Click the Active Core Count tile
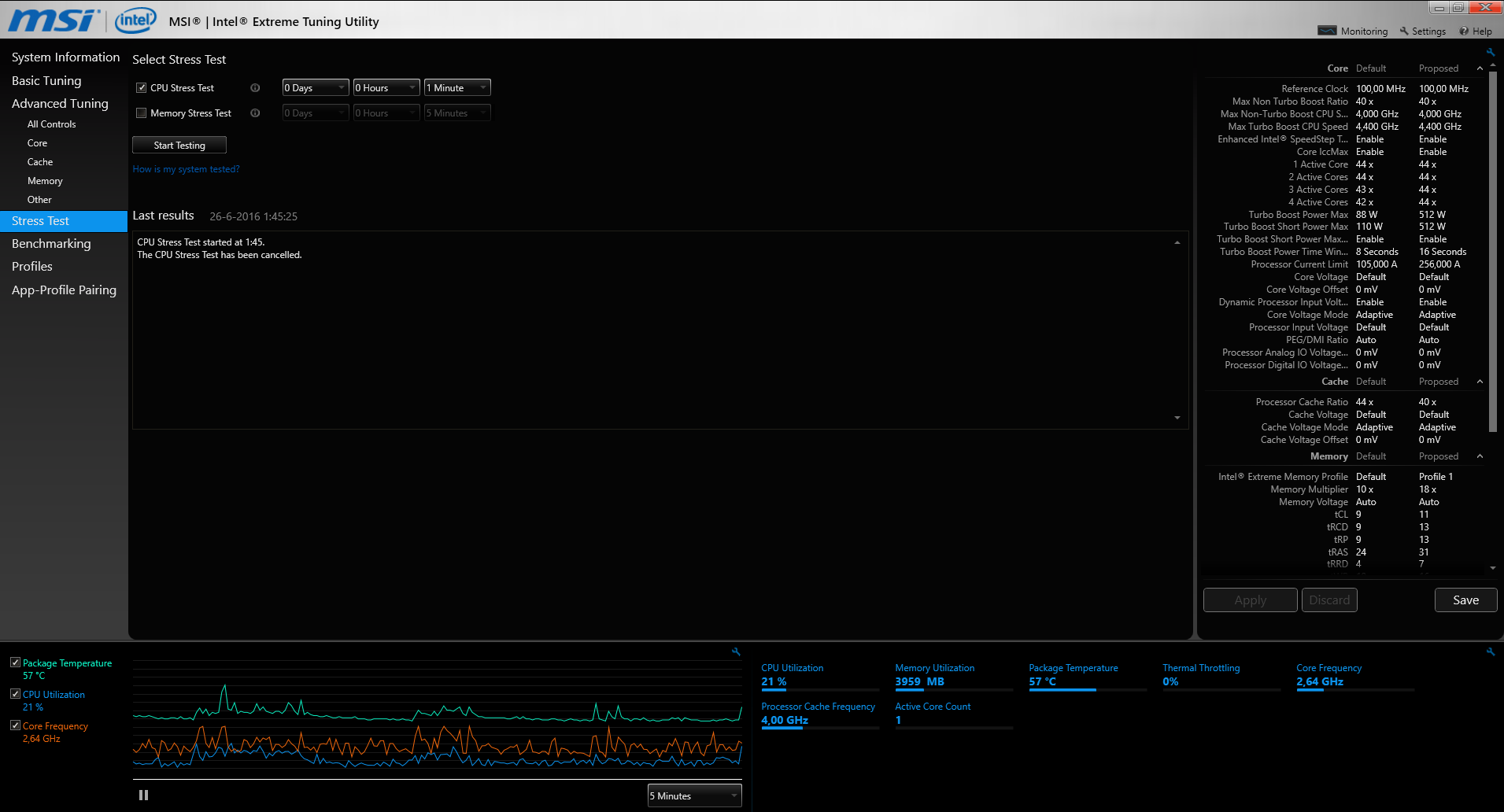The image size is (1504, 812). coord(954,714)
